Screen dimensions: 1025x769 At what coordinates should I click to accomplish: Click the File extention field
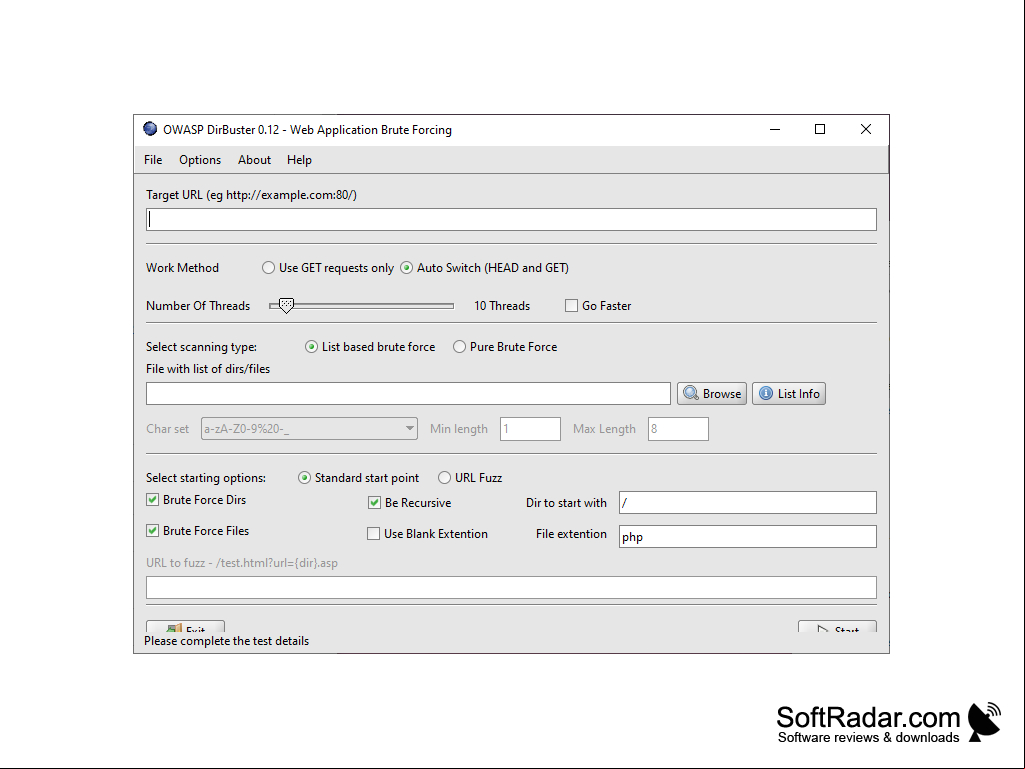748,536
